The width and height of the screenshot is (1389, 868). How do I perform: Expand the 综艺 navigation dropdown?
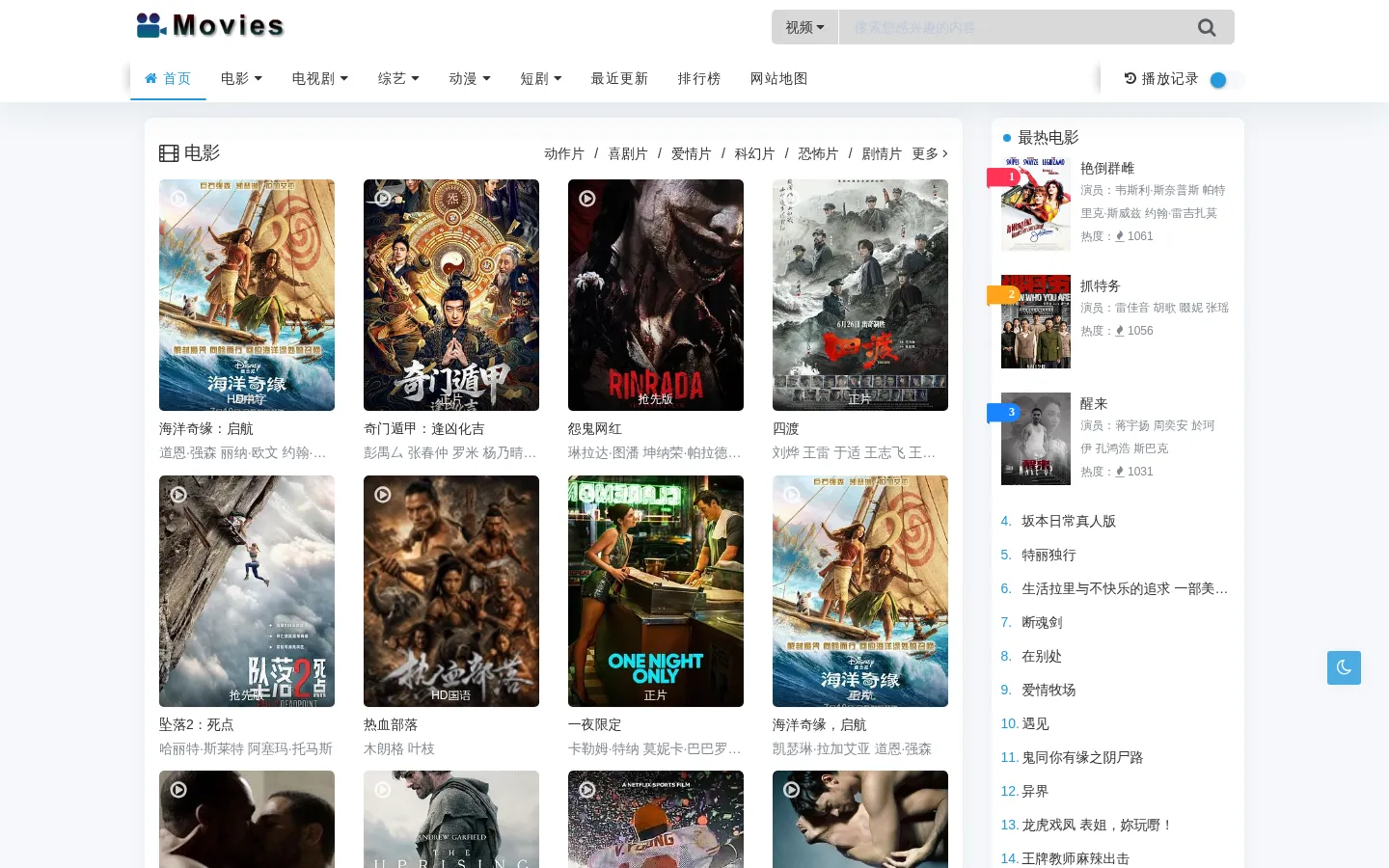(x=398, y=78)
